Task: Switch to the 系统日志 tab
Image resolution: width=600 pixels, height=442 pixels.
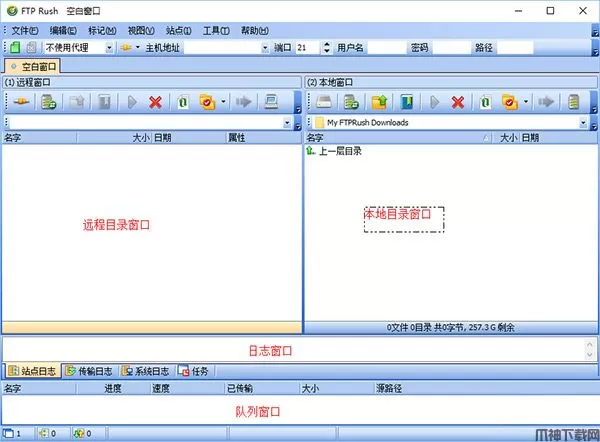Action: coord(145,371)
